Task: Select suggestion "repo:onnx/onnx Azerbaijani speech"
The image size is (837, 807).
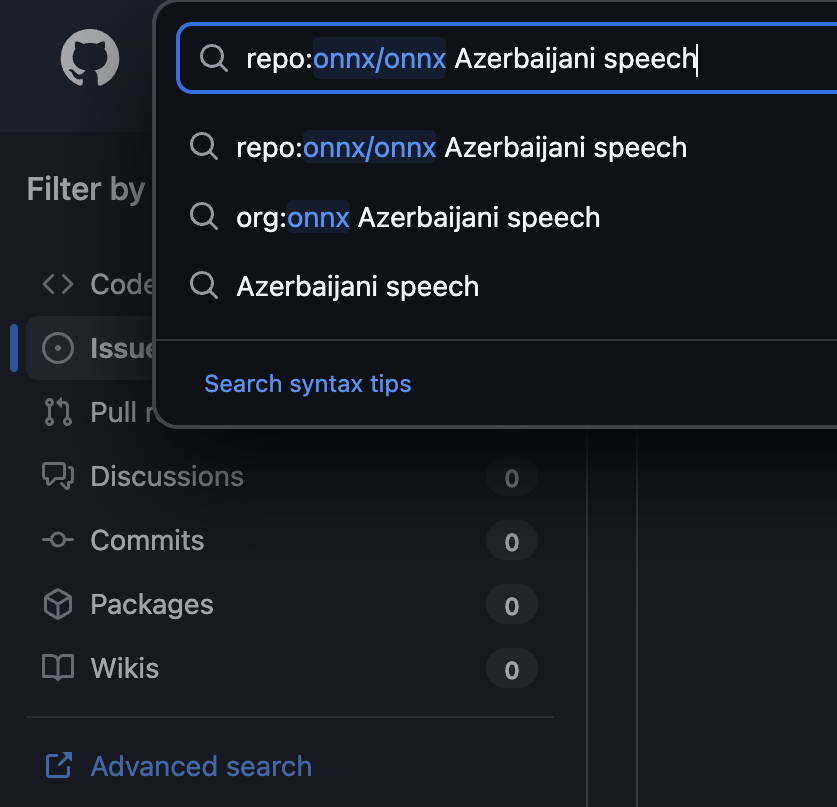Action: click(461, 148)
